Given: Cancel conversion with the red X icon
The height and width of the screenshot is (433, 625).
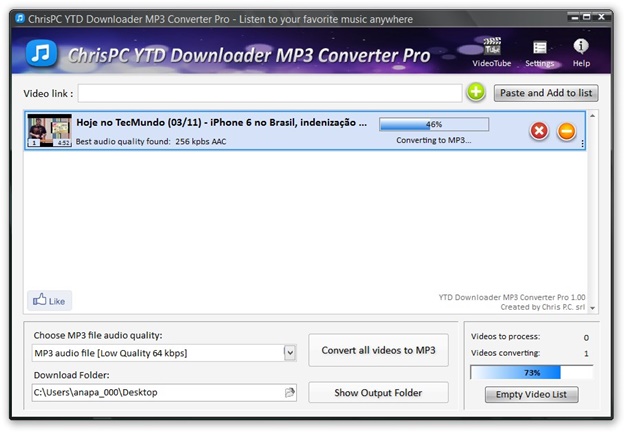Looking at the screenshot, I should [x=539, y=130].
